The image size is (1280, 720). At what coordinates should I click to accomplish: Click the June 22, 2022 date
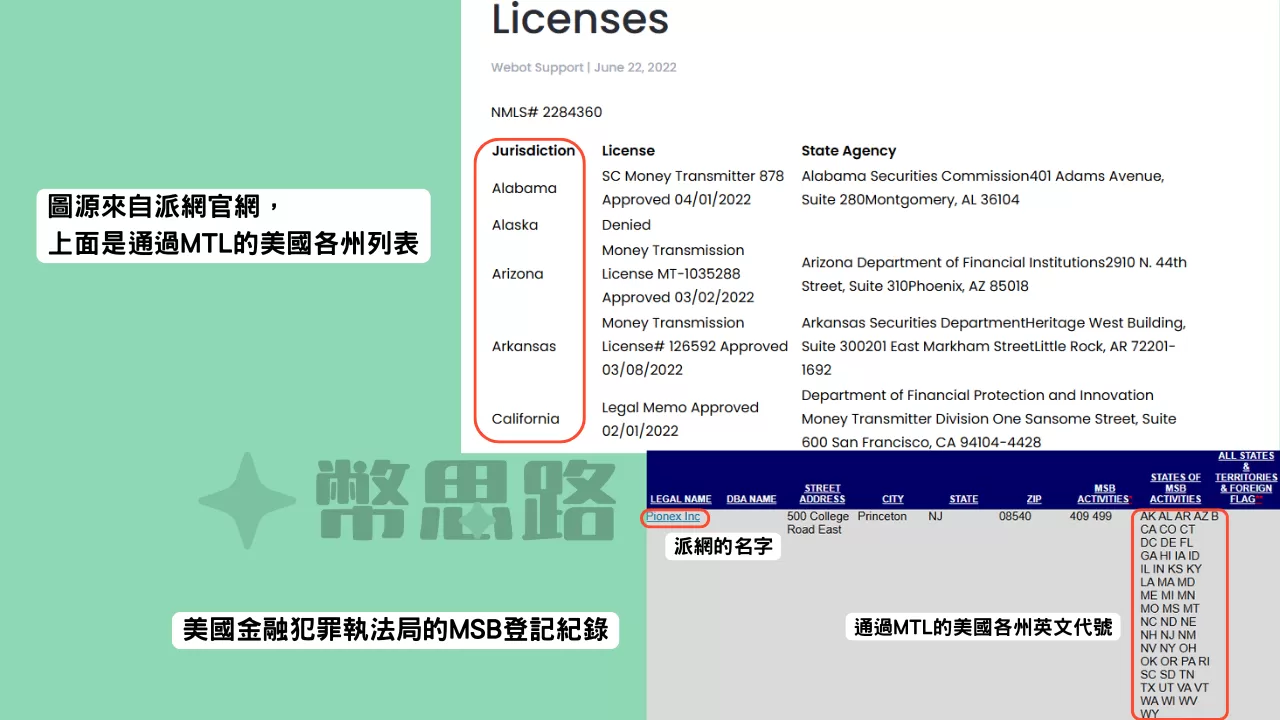pos(635,68)
